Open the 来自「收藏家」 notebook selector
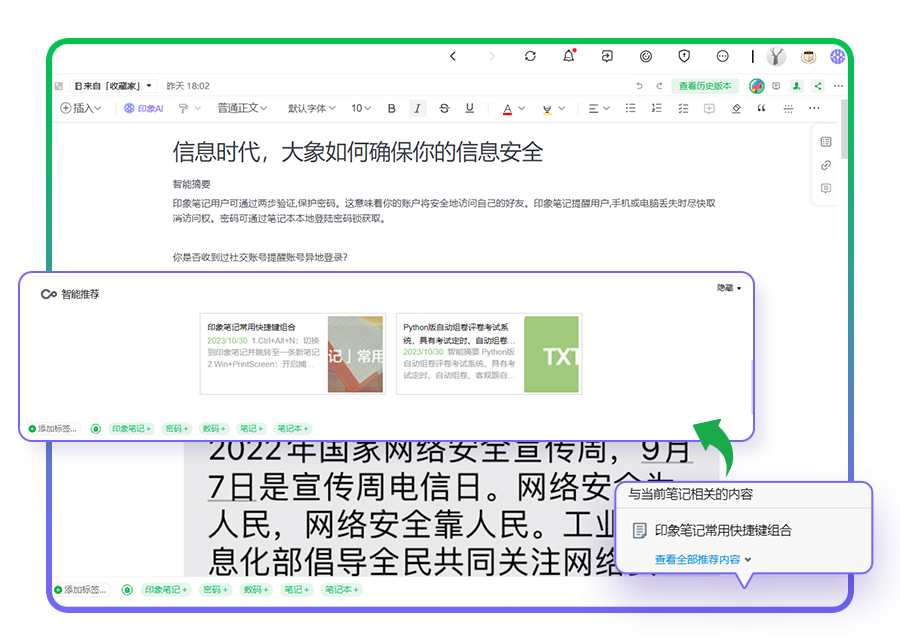Image resolution: width=900 pixels, height=640 pixels. (x=113, y=86)
